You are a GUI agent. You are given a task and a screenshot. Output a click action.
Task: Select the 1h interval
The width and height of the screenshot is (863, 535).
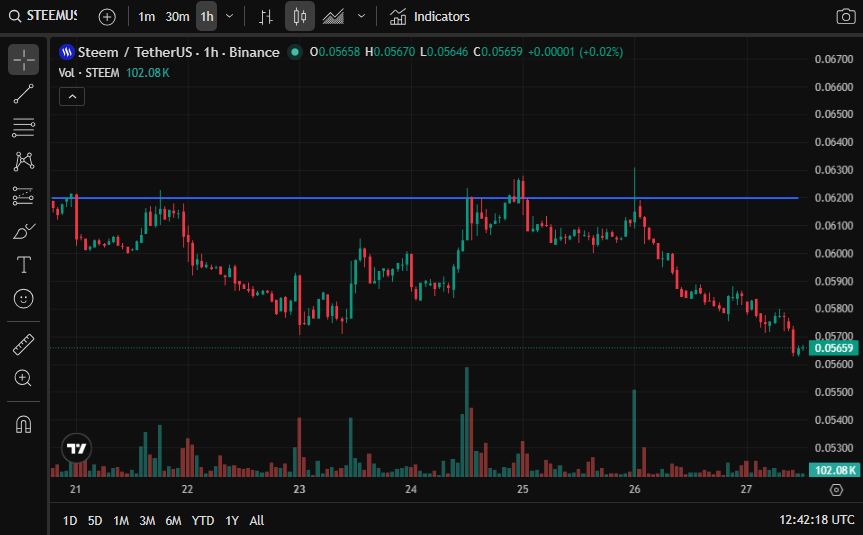pyautogui.click(x=207, y=17)
